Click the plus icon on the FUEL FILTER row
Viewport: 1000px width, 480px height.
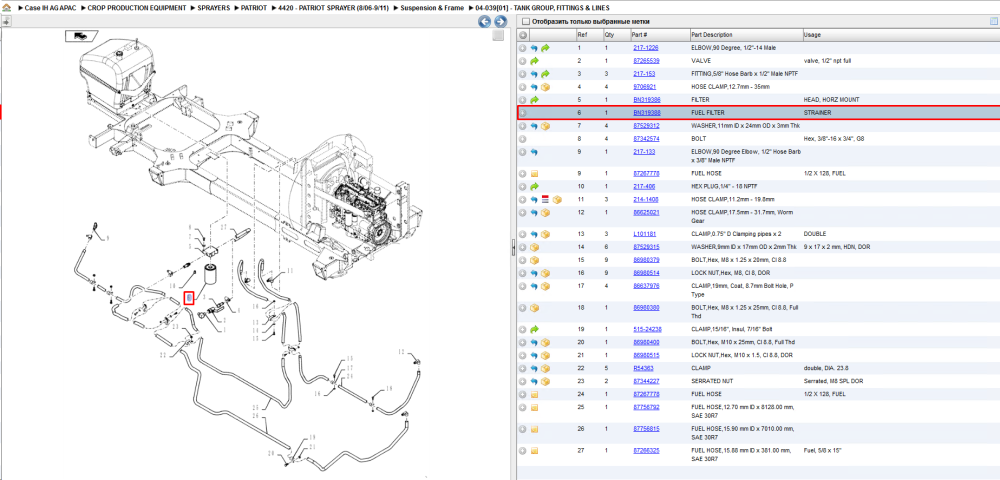pos(523,113)
